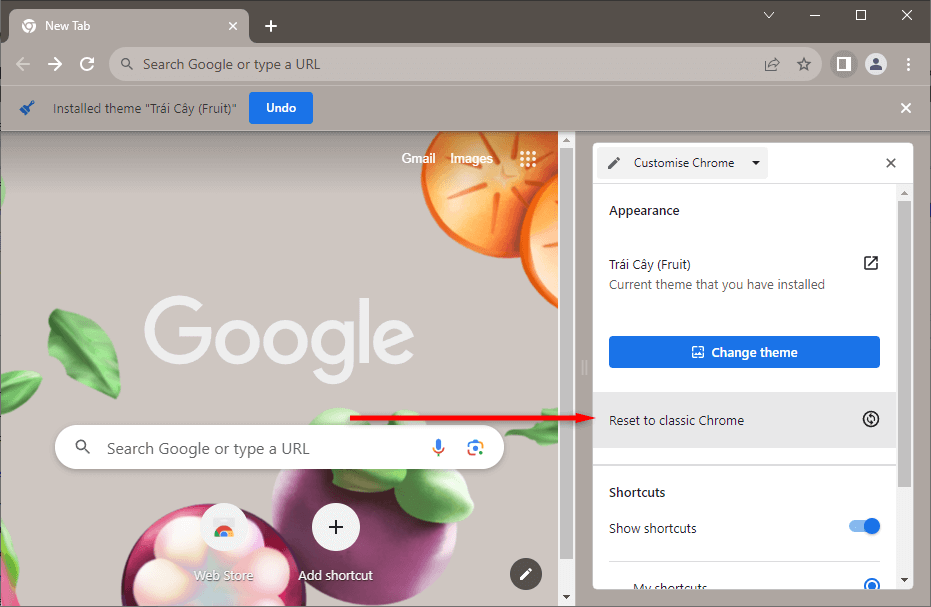
Task: Maximize the Chrome window
Action: pos(860,15)
